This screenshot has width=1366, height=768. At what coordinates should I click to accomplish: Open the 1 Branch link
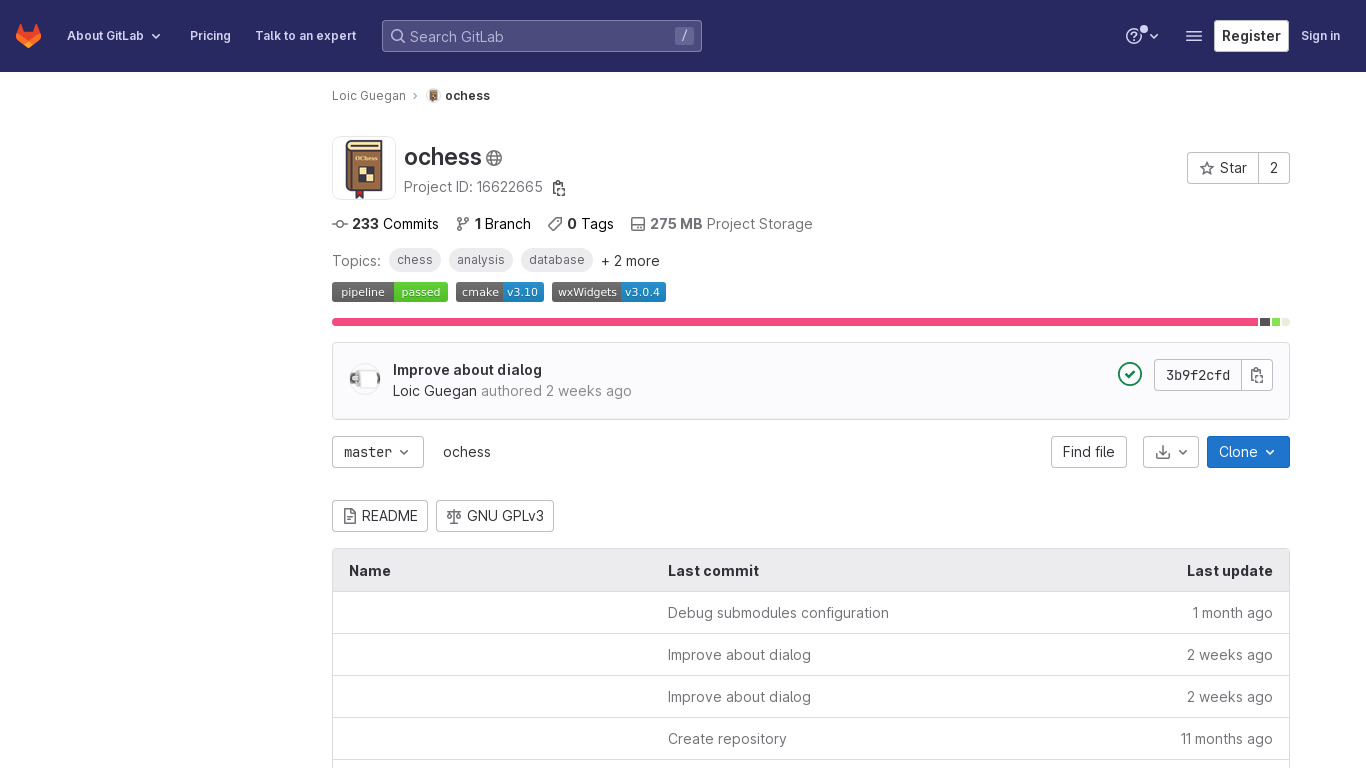(493, 224)
